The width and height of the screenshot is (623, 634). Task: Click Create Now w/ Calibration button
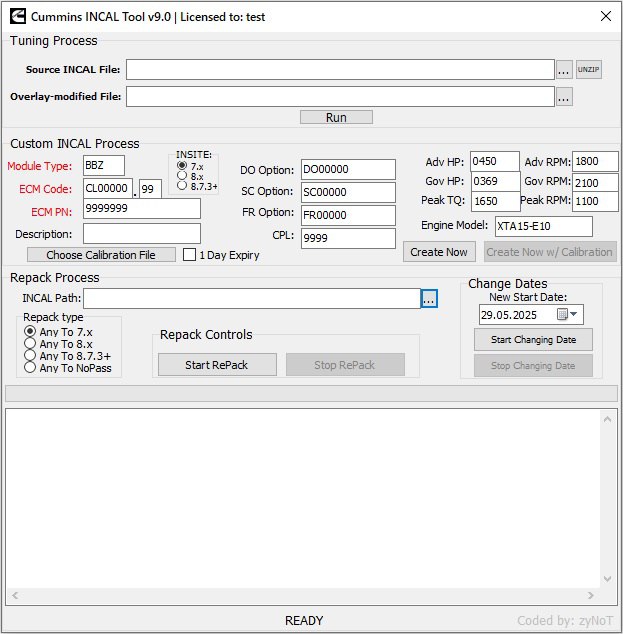(x=550, y=252)
